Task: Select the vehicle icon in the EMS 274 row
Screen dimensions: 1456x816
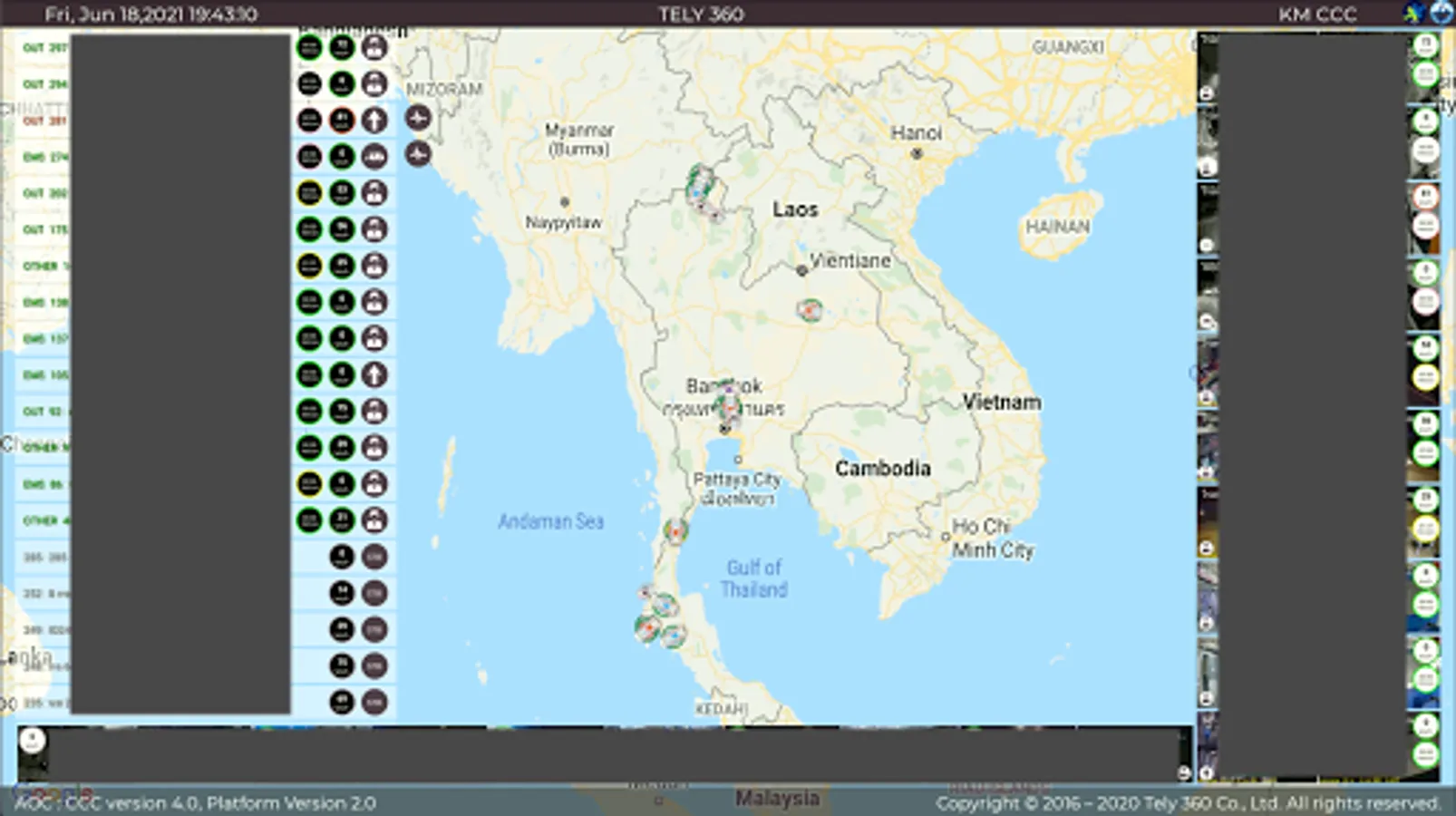Action: pos(374,156)
